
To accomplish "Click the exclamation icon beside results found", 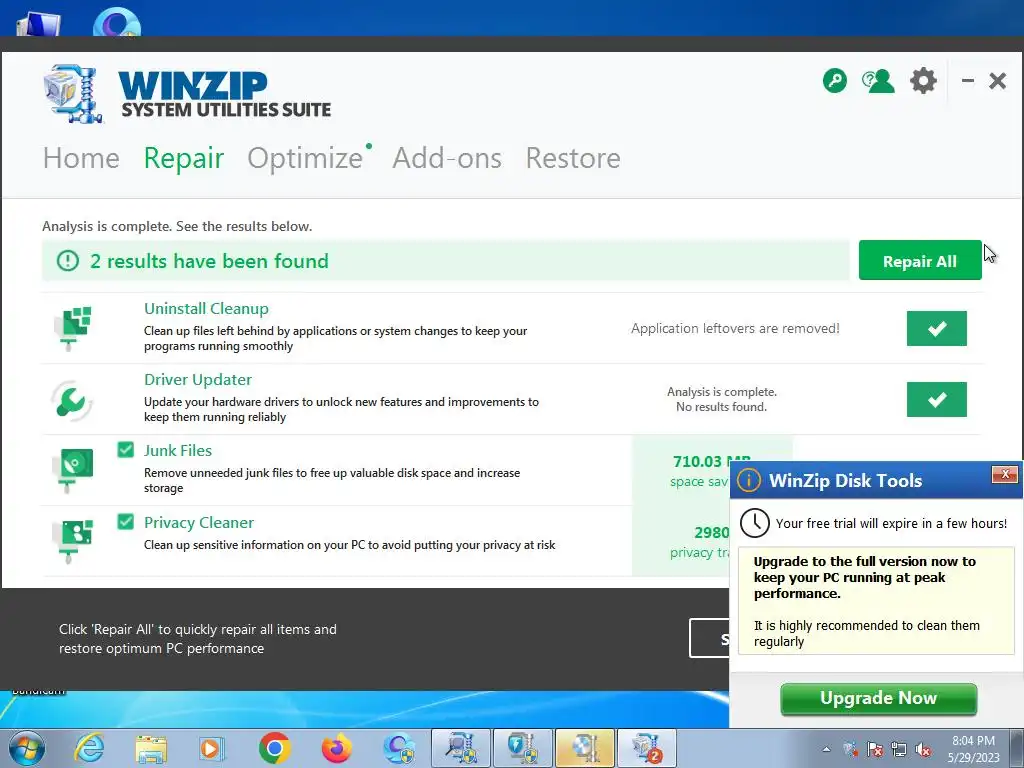I will 67,261.
